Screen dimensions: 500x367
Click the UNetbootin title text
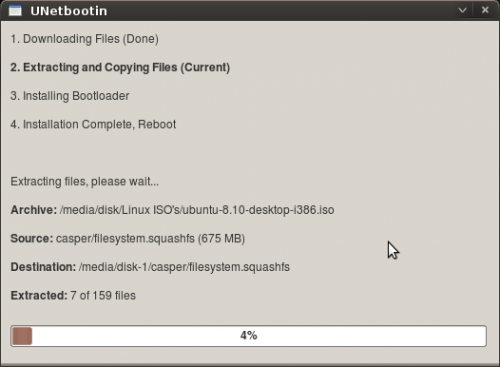click(69, 11)
